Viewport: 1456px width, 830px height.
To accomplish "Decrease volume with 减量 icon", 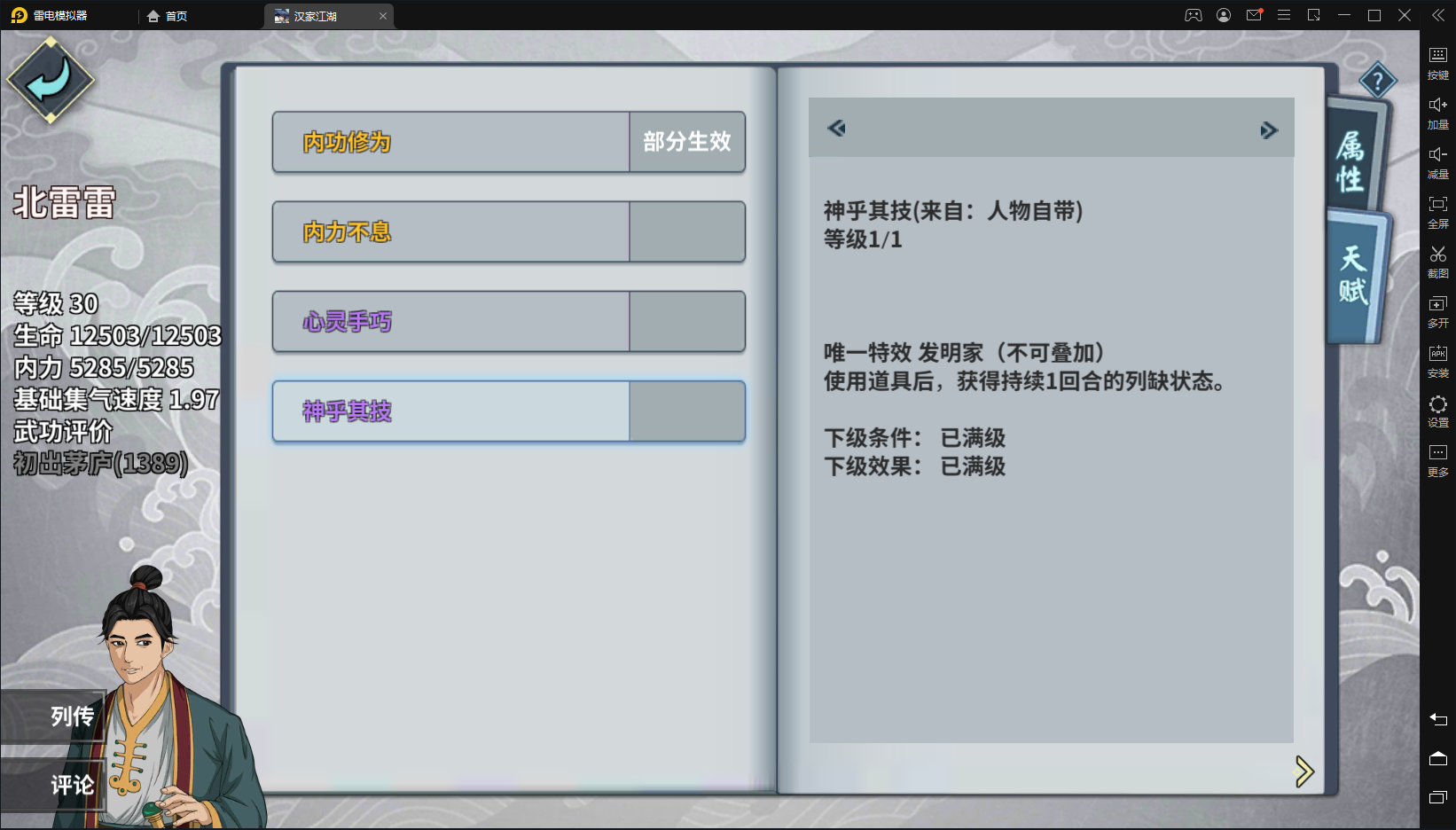I will [x=1438, y=161].
